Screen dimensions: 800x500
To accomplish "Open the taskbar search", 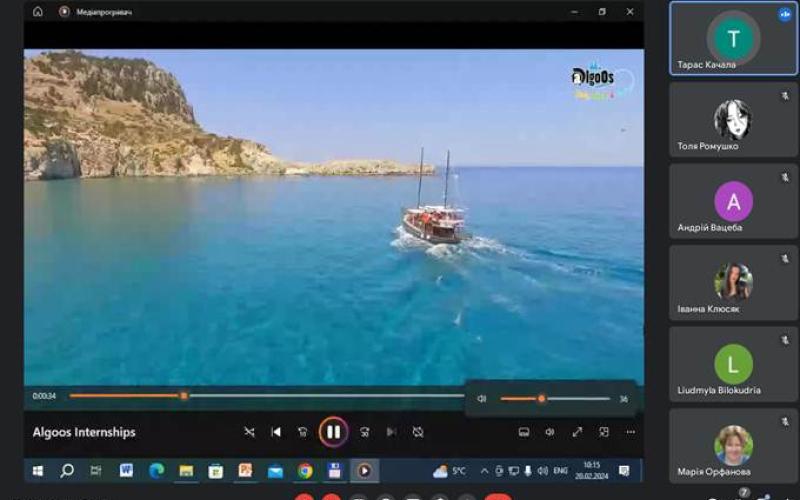I will 67,471.
